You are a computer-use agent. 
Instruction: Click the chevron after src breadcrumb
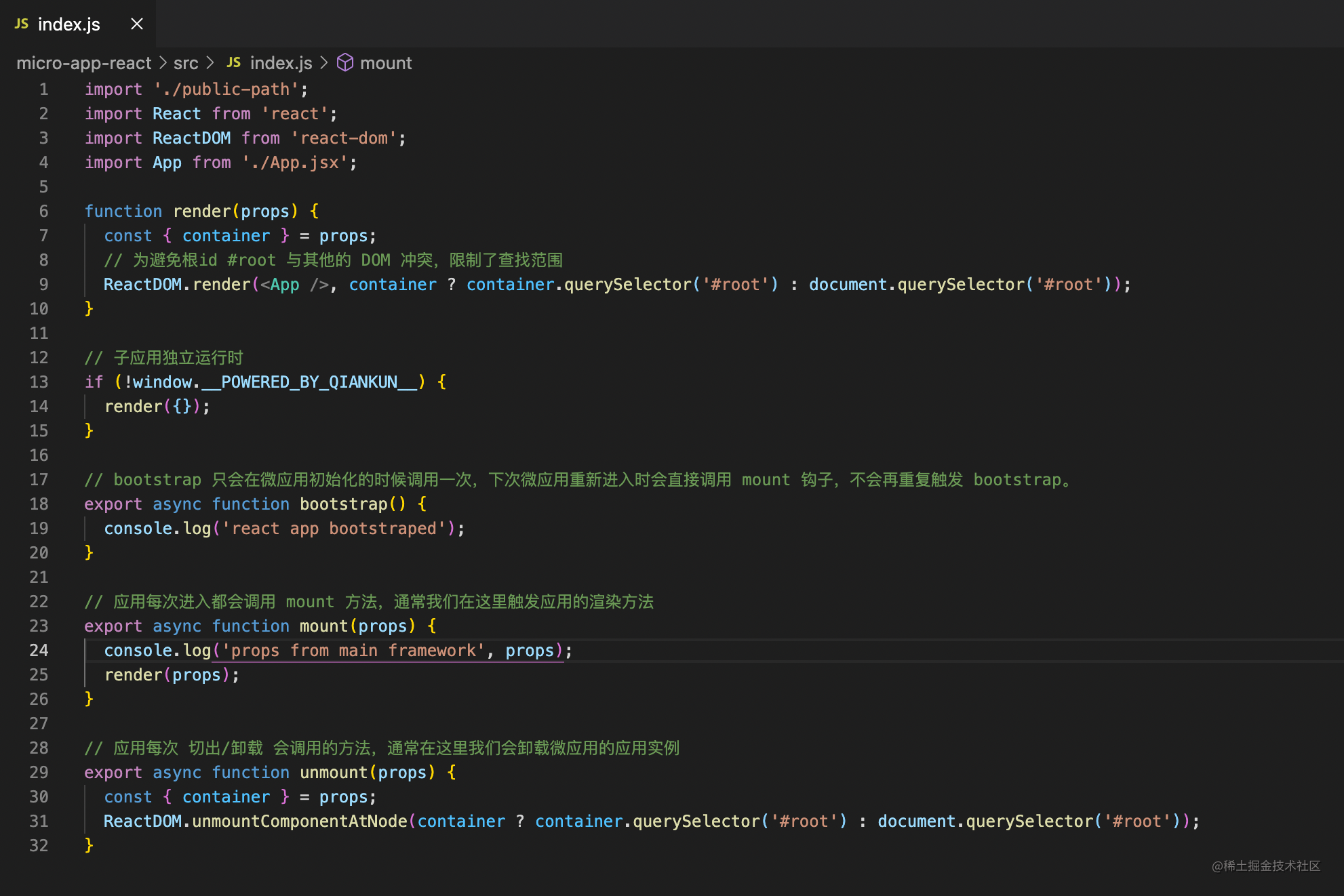click(210, 62)
